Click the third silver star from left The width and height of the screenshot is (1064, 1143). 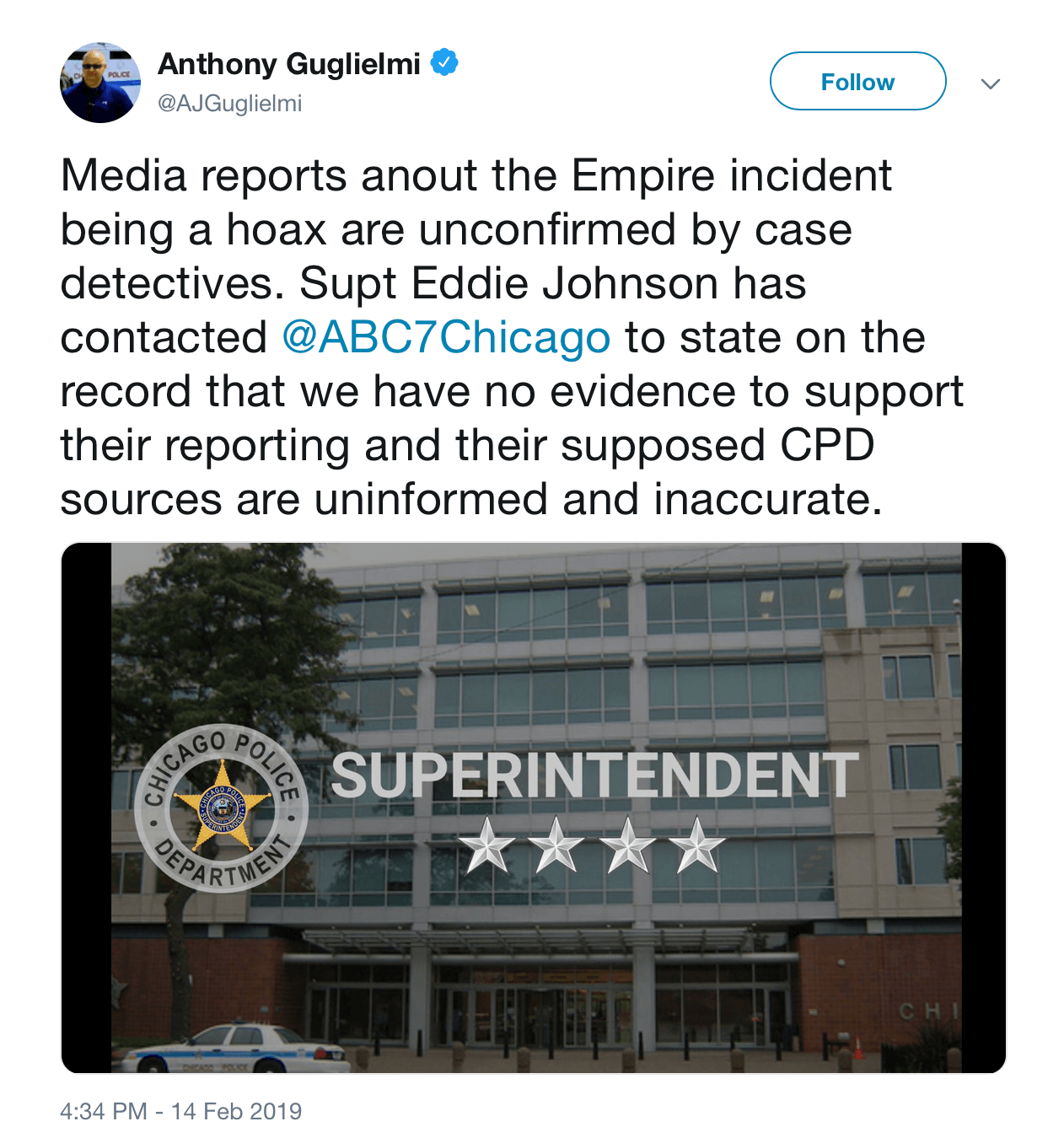coord(627,845)
